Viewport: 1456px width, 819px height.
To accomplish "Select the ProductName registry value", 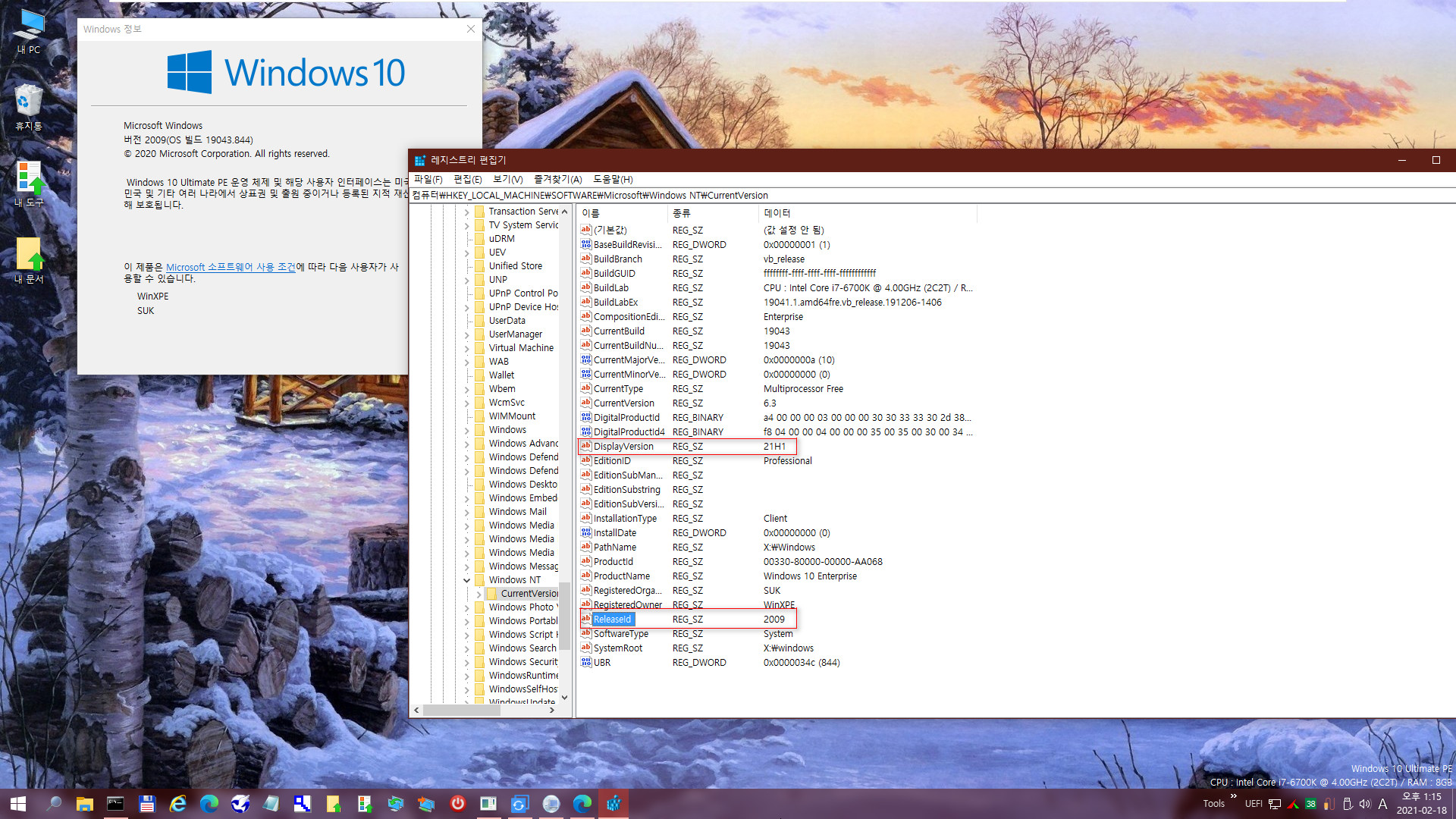I will coord(622,576).
